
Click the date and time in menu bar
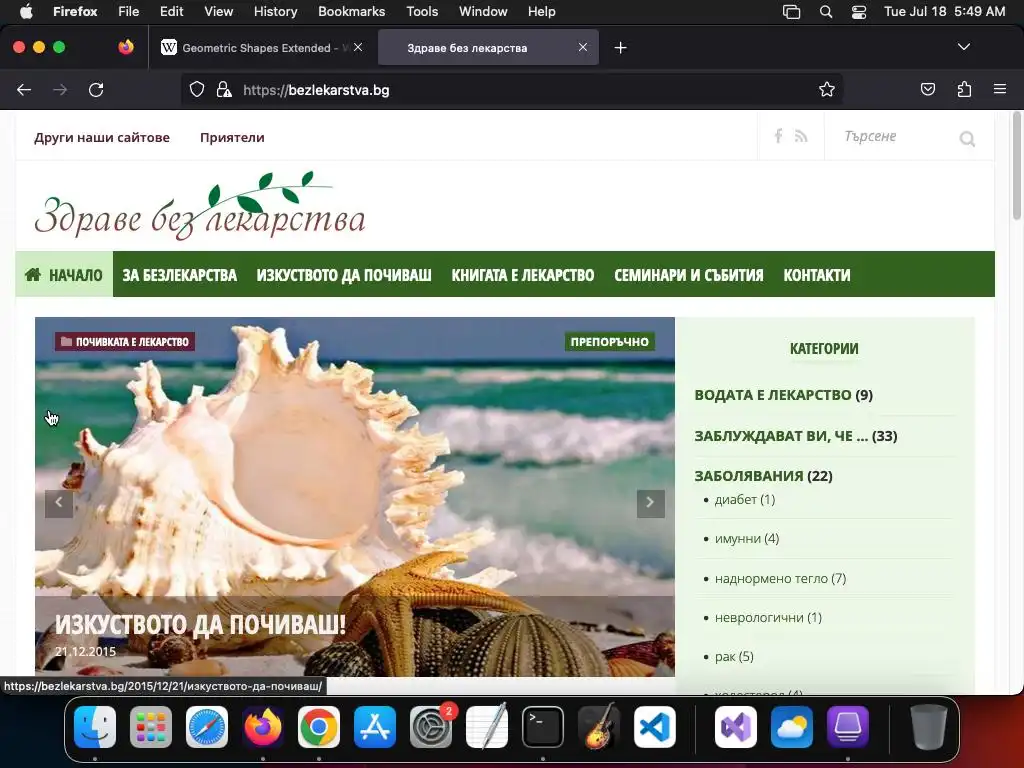944,12
